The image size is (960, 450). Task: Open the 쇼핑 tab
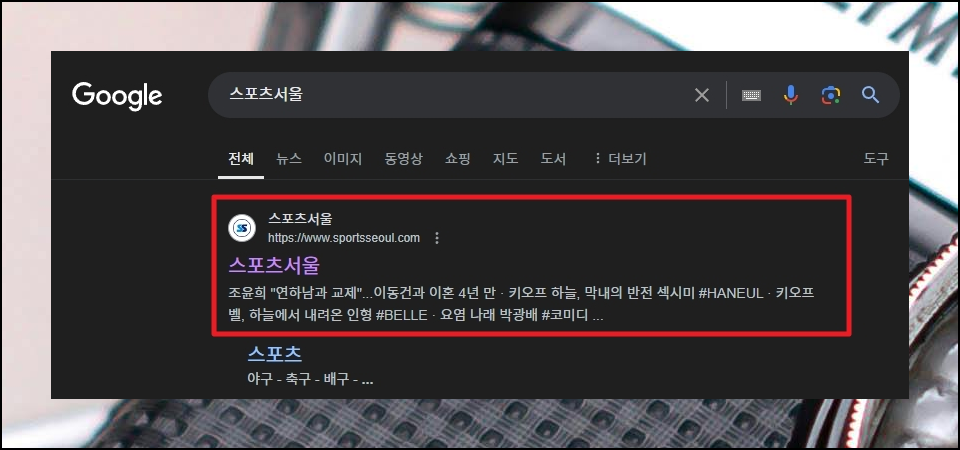(457, 159)
